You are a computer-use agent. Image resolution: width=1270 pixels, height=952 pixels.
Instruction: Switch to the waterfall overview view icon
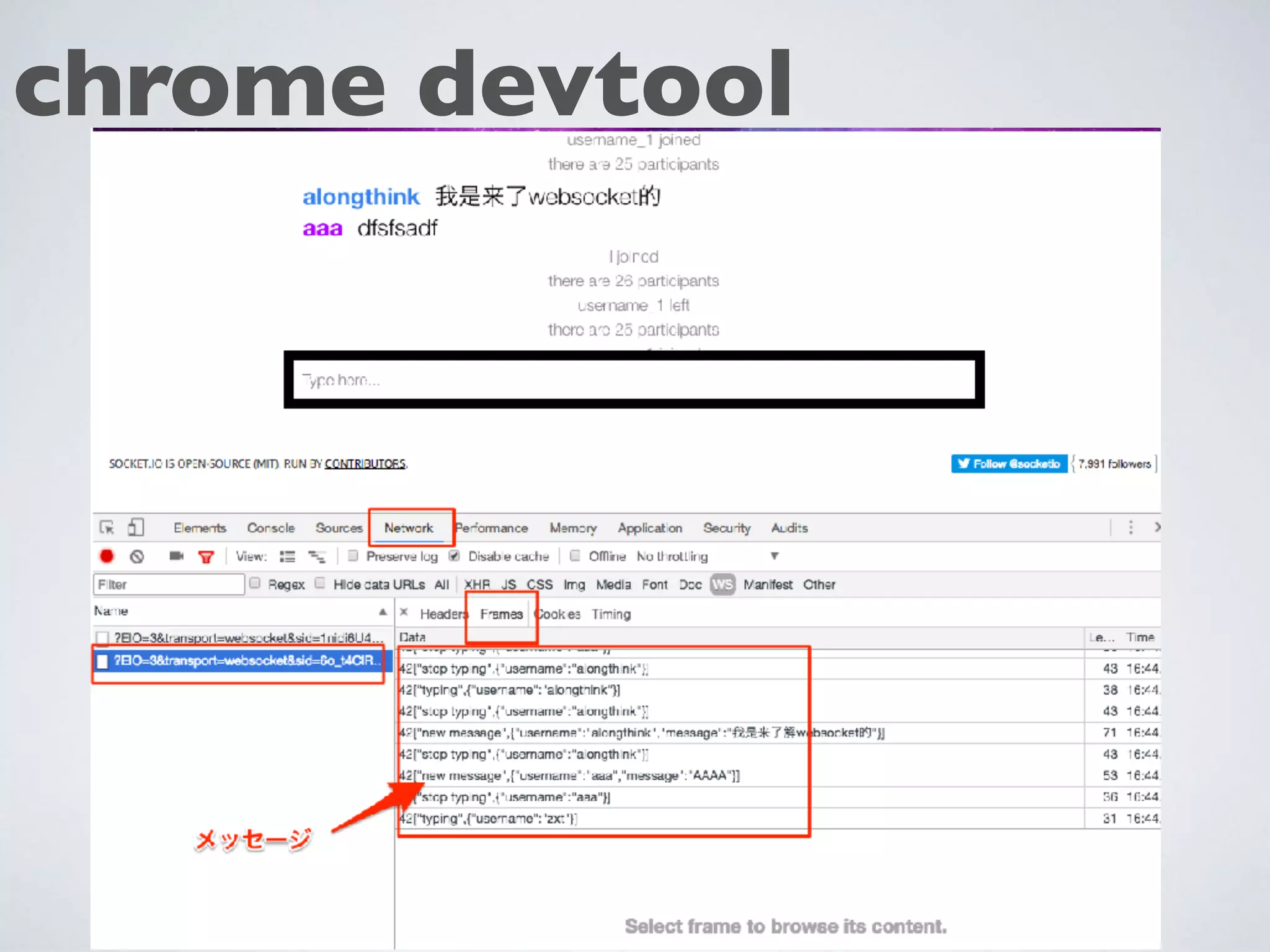317,557
